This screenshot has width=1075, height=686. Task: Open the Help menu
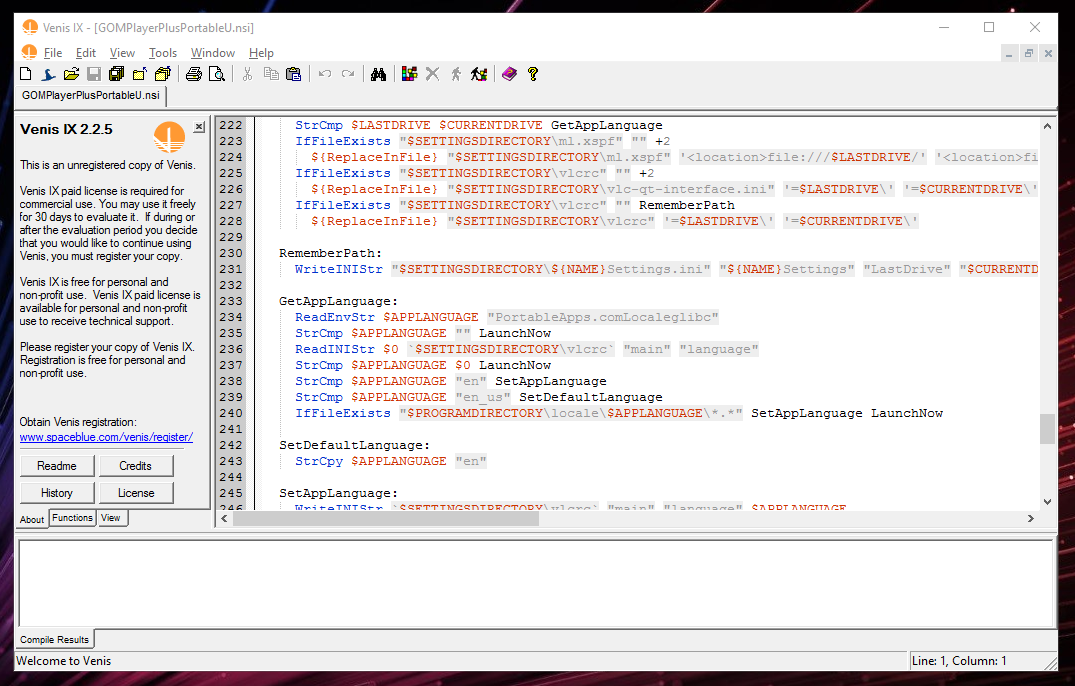click(261, 53)
